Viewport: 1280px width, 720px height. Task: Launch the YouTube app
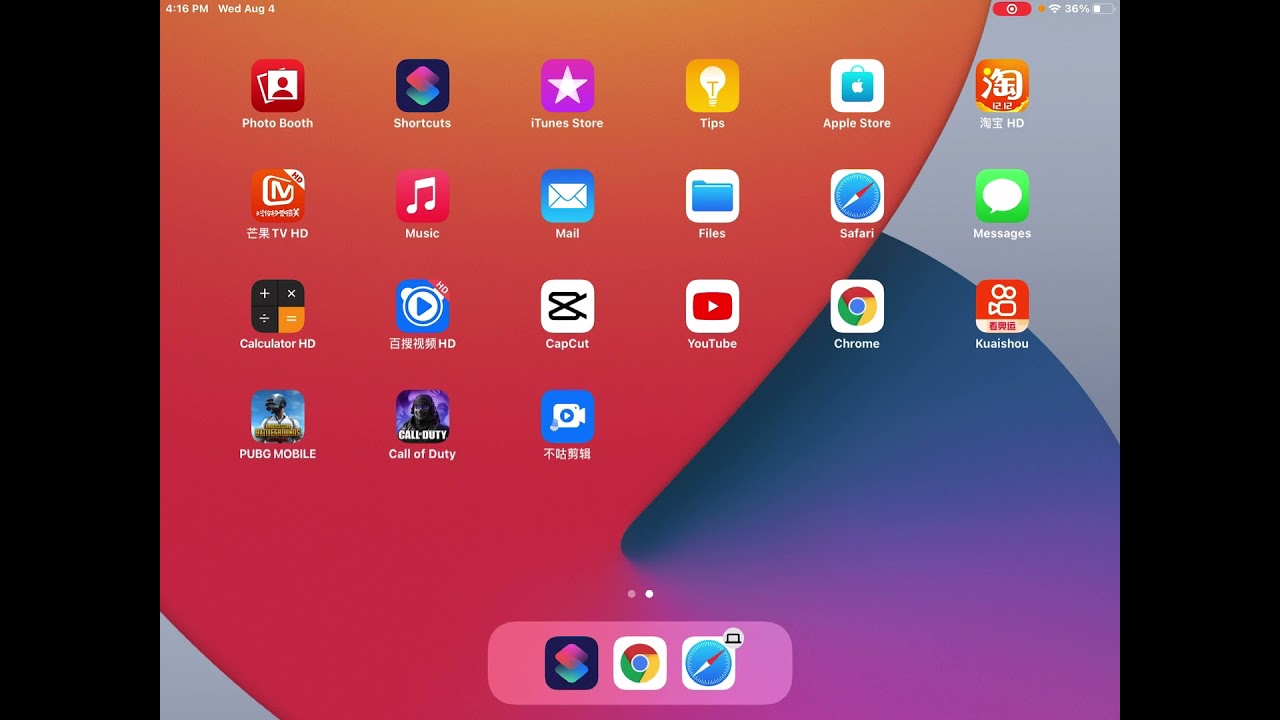pos(712,306)
